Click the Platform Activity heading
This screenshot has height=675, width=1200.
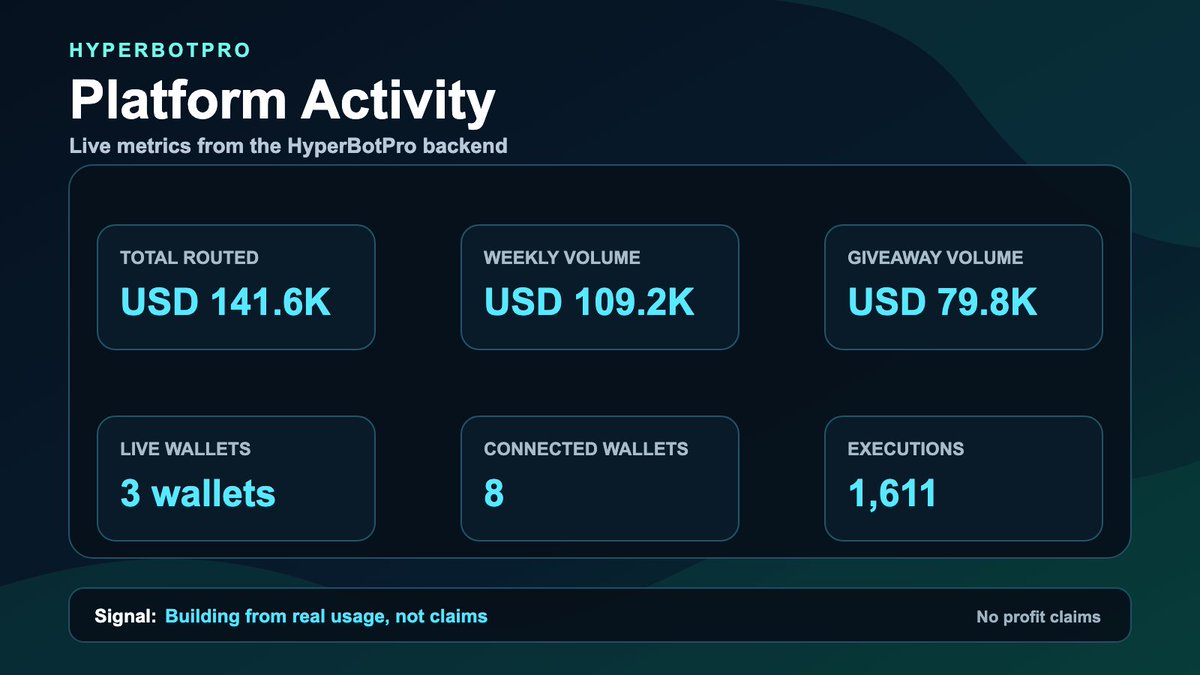(282, 101)
